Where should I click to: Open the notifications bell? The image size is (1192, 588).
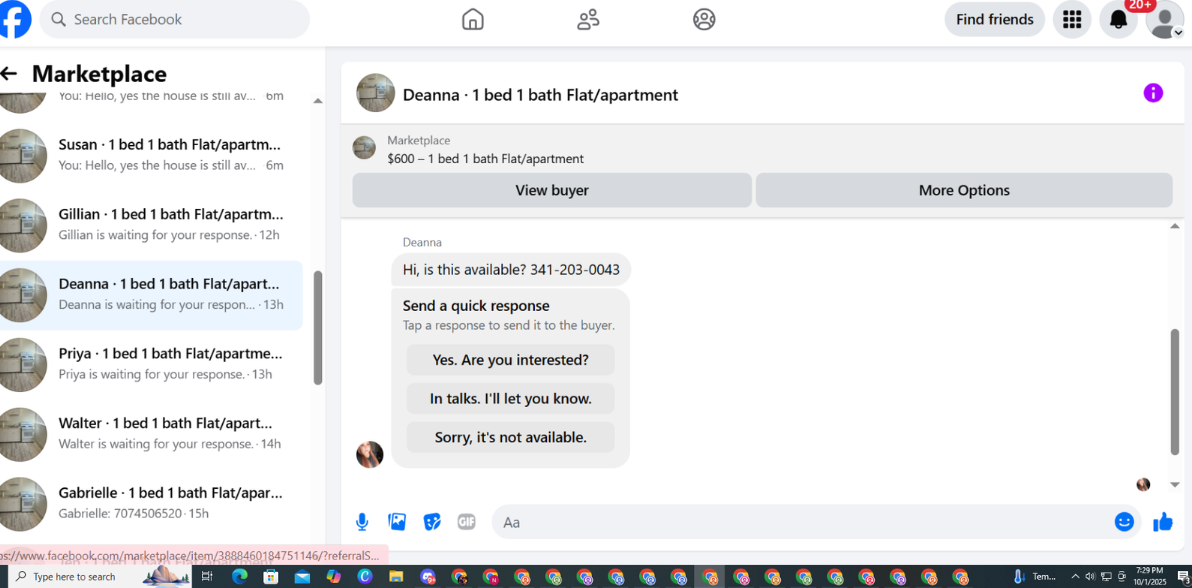[1118, 19]
